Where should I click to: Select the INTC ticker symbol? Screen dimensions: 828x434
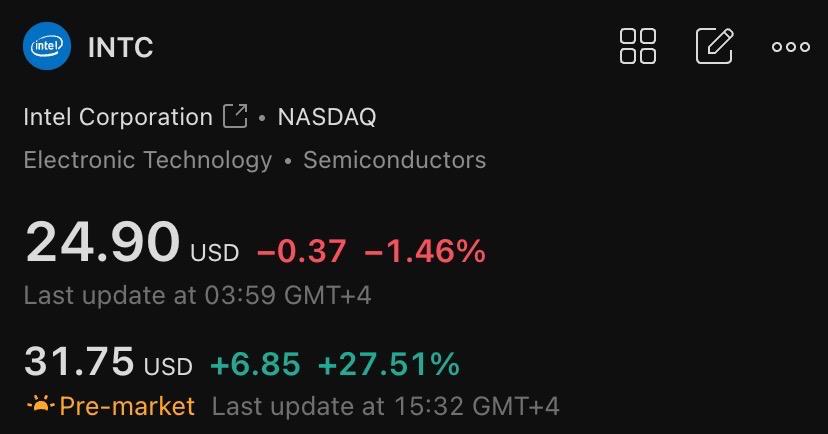120,48
